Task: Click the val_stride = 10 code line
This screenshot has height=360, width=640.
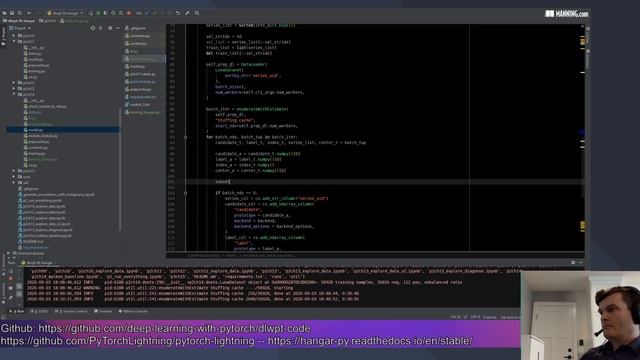Action: tap(224, 36)
